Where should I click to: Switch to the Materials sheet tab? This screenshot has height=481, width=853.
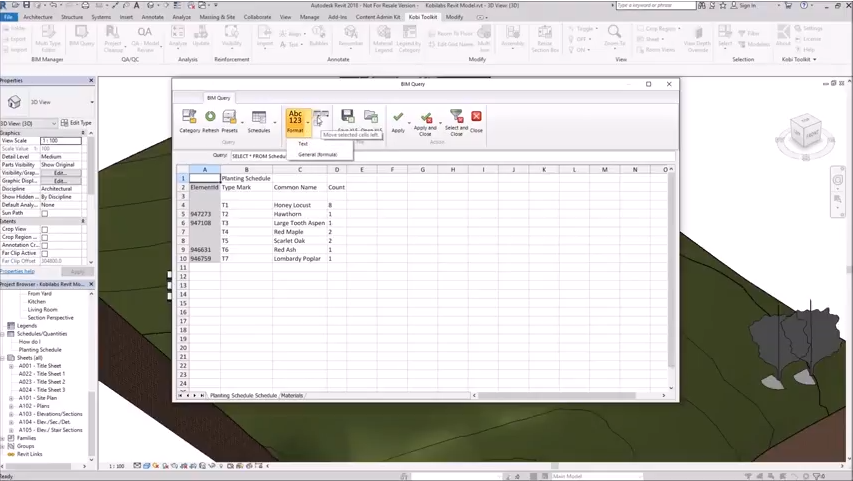(292, 395)
